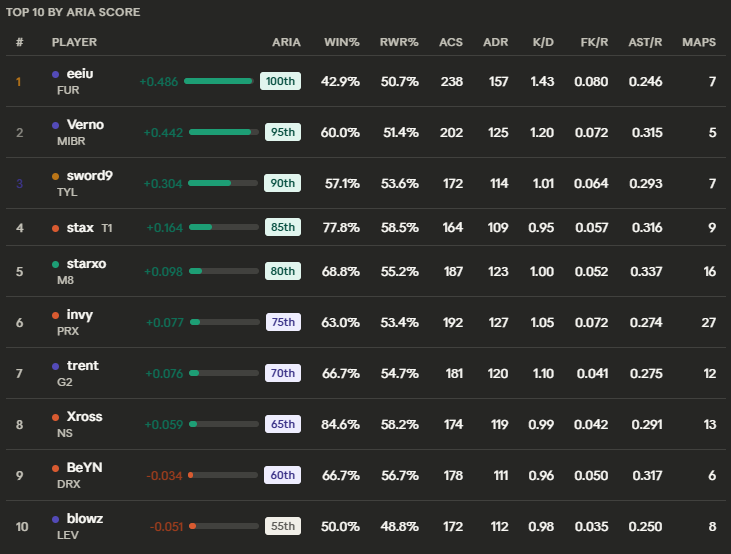The width and height of the screenshot is (731, 554).
Task: Open player sword9's profile
Action: [x=90, y=176]
